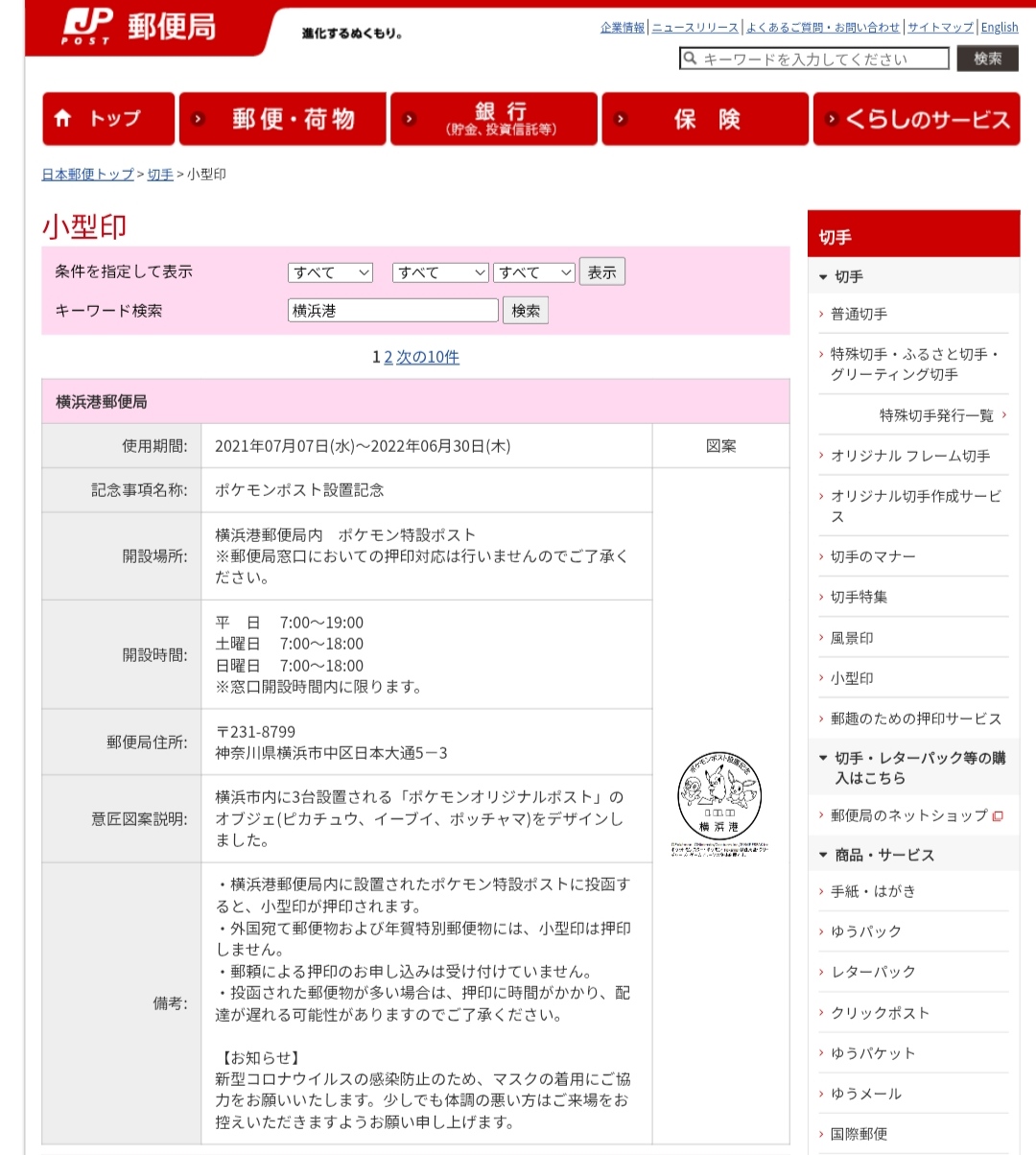
Task: Click the magnifier icon in the keyword search box
Action: click(690, 59)
